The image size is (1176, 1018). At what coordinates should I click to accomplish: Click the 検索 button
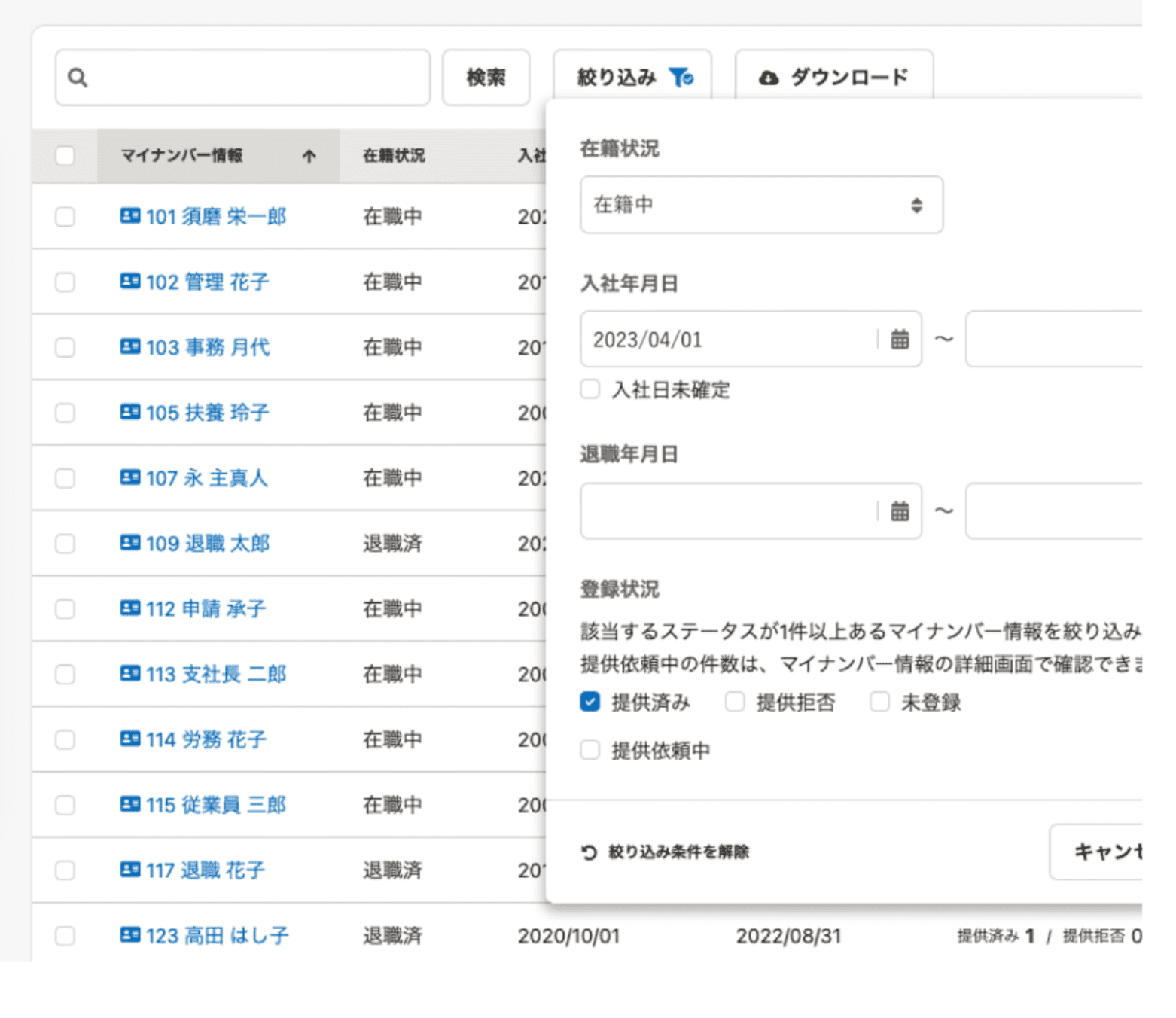tap(486, 77)
